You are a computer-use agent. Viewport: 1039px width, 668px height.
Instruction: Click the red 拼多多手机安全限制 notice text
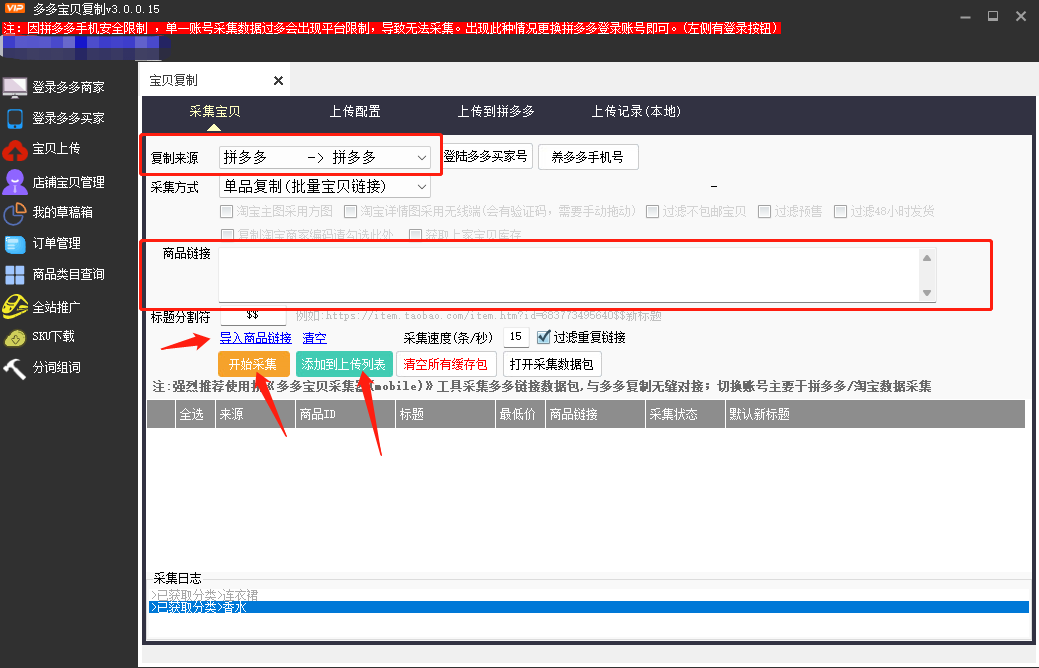point(392,28)
